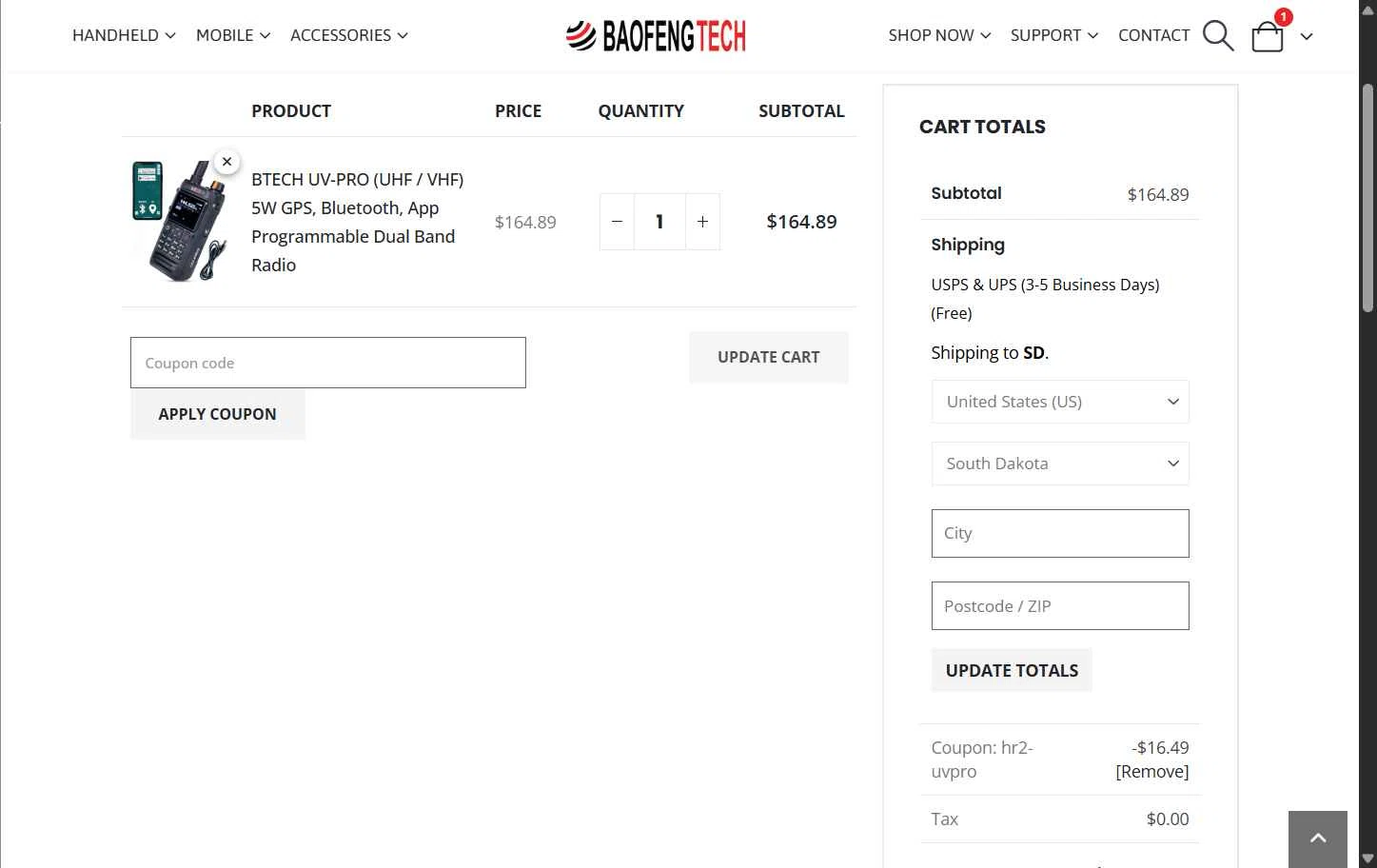Click the page vertical scrollbar

[x=1368, y=198]
